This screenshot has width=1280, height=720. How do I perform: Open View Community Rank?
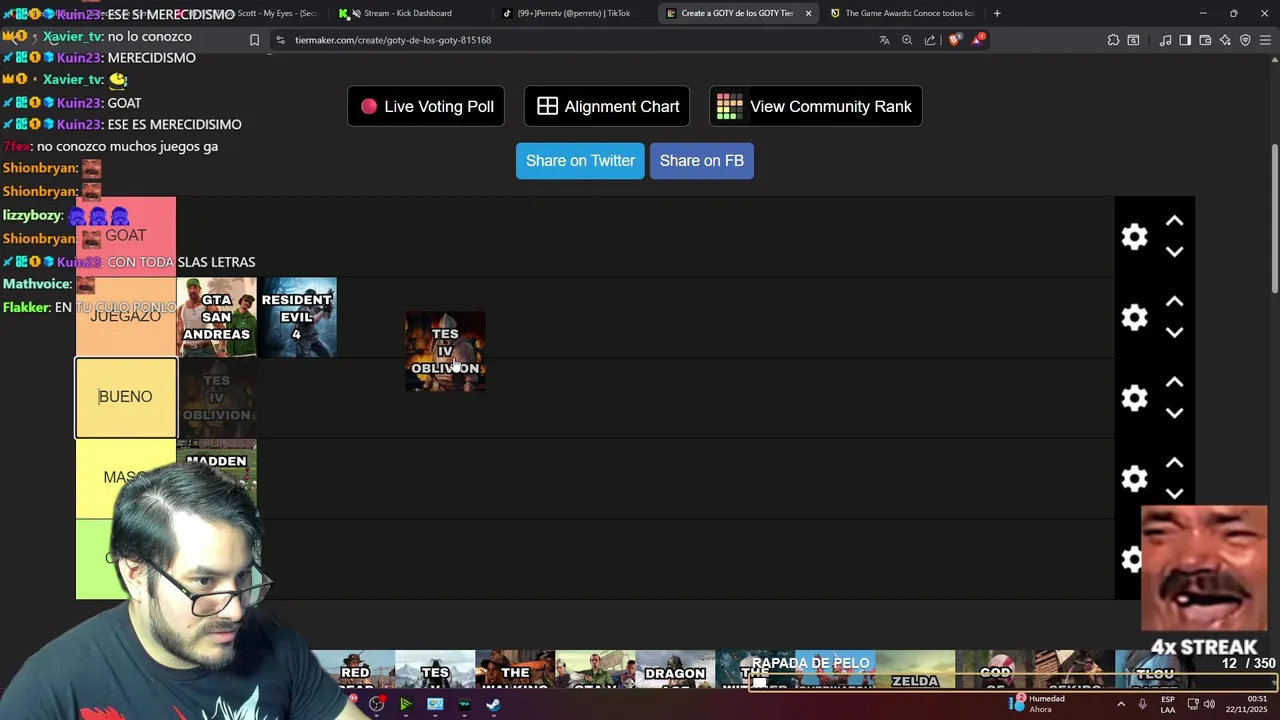click(x=816, y=106)
